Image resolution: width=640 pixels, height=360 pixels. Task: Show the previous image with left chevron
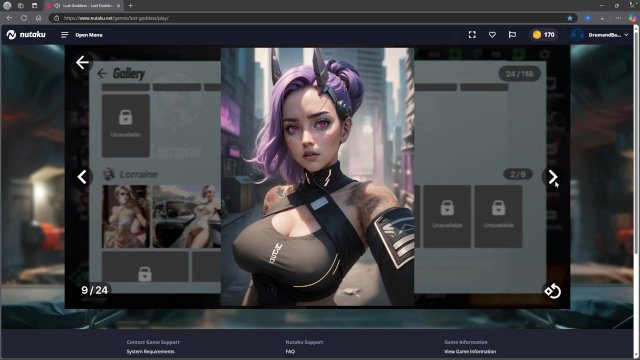point(82,177)
